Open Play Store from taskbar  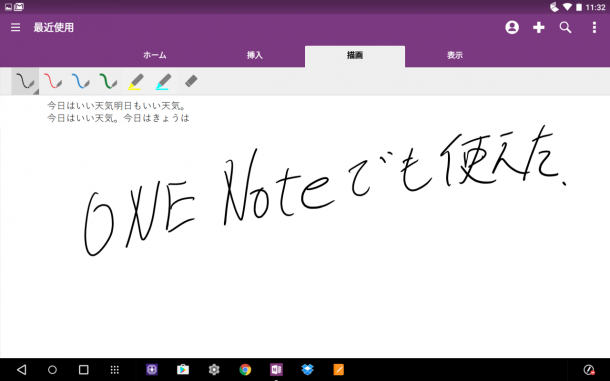click(x=183, y=369)
